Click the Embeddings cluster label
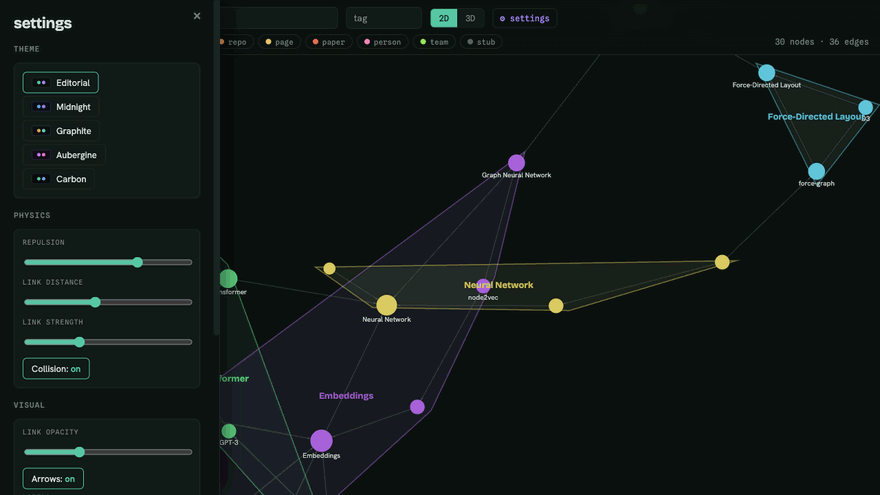The width and height of the screenshot is (880, 495). (x=346, y=396)
